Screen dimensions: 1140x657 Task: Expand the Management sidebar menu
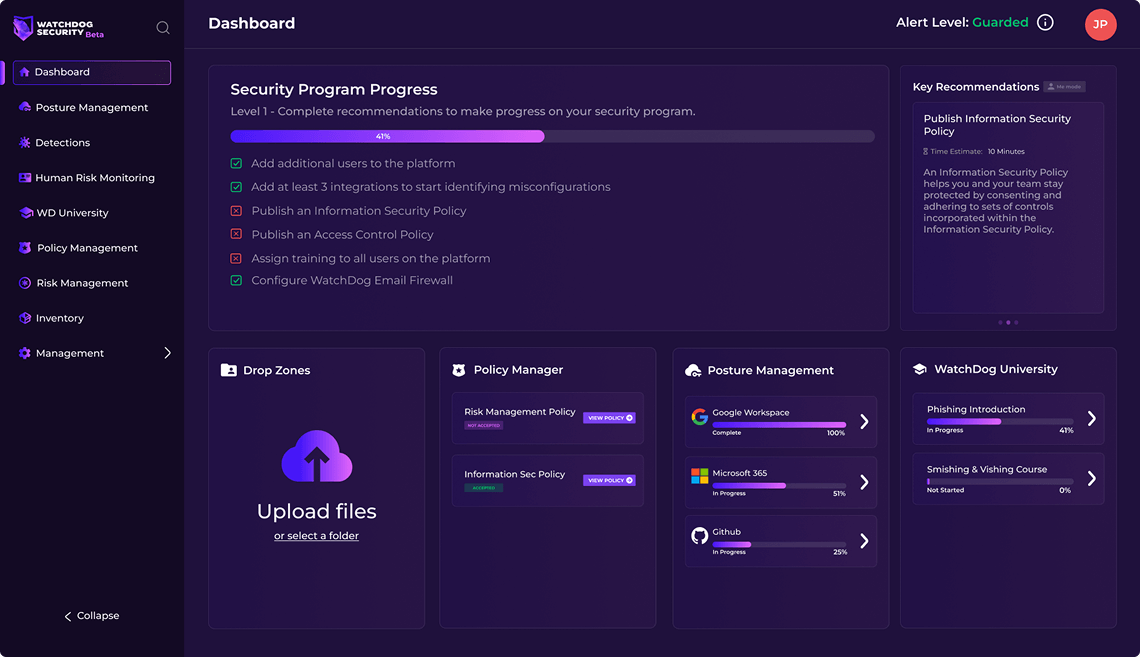167,352
